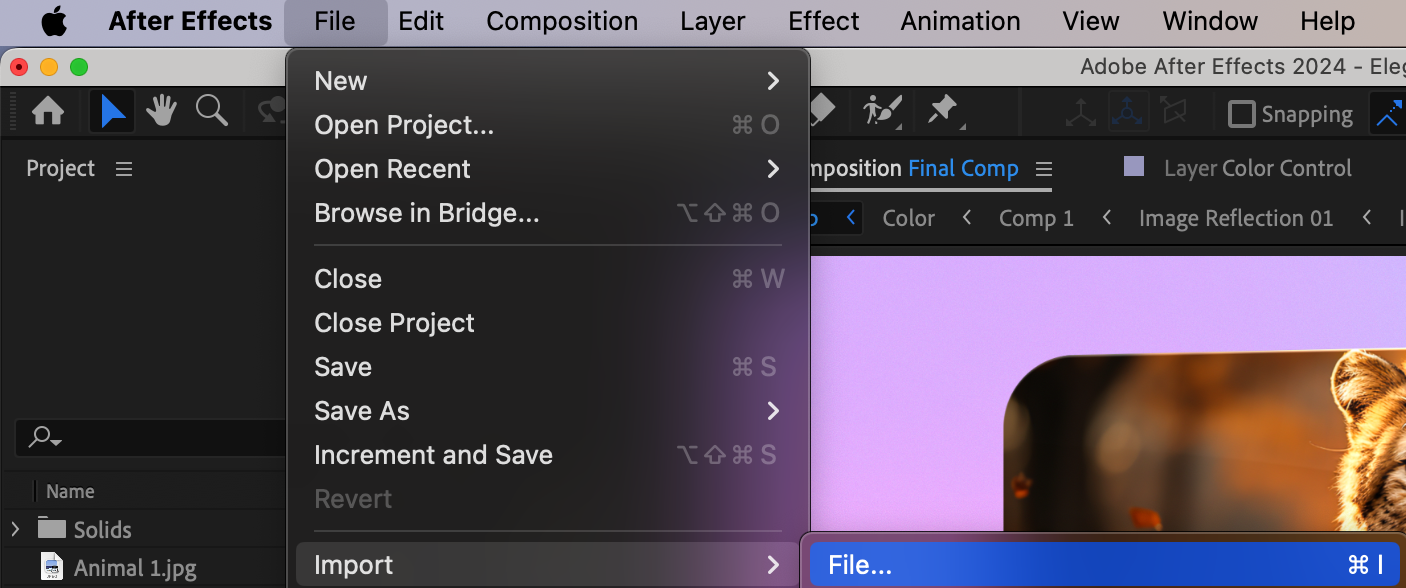This screenshot has height=588, width=1406.
Task: Select the Hand tool
Action: pos(161,111)
